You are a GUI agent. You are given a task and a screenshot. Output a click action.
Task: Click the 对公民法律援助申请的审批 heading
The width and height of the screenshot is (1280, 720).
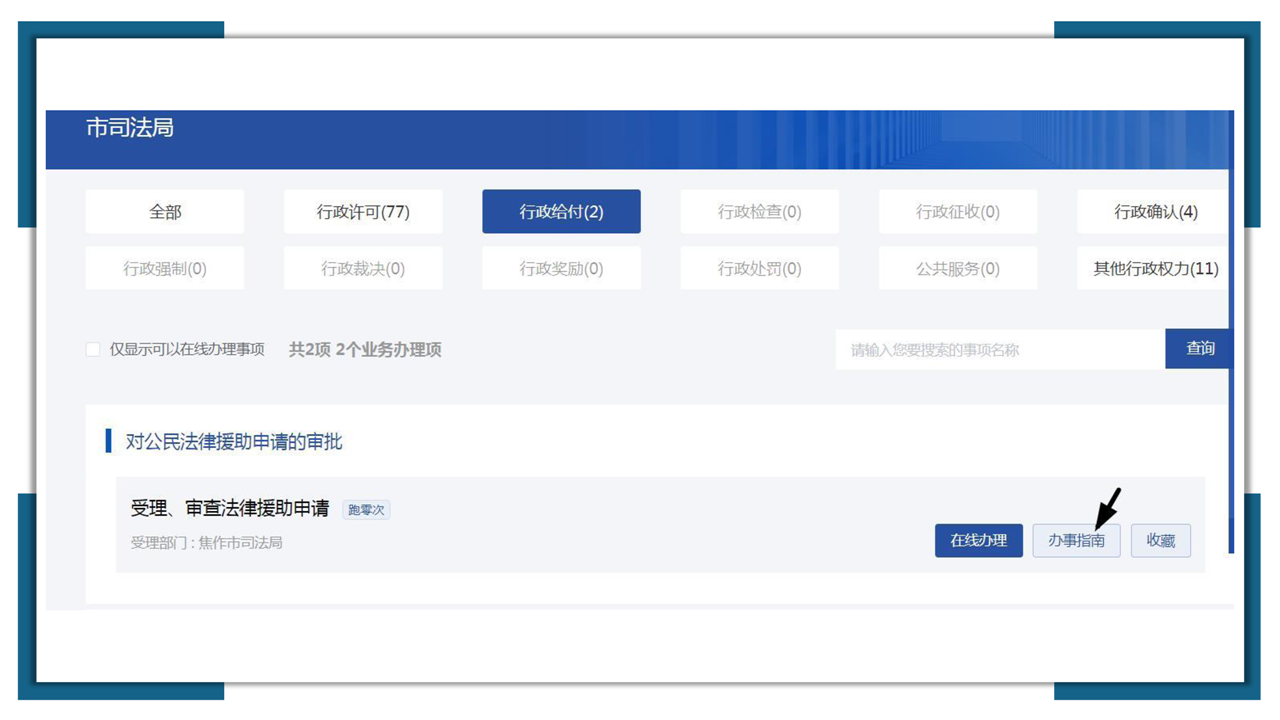tap(234, 442)
